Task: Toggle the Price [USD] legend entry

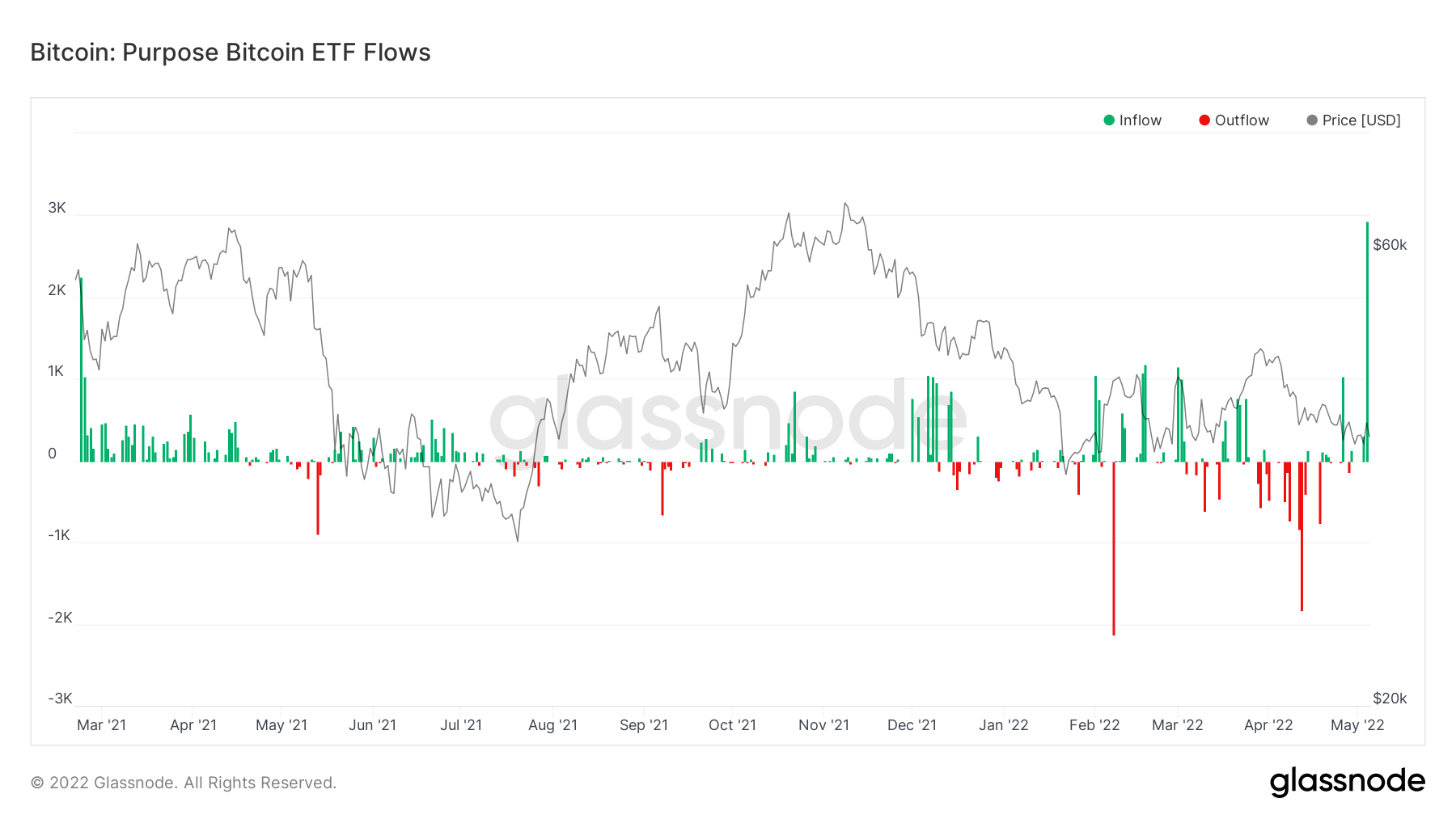Action: coord(1354,120)
